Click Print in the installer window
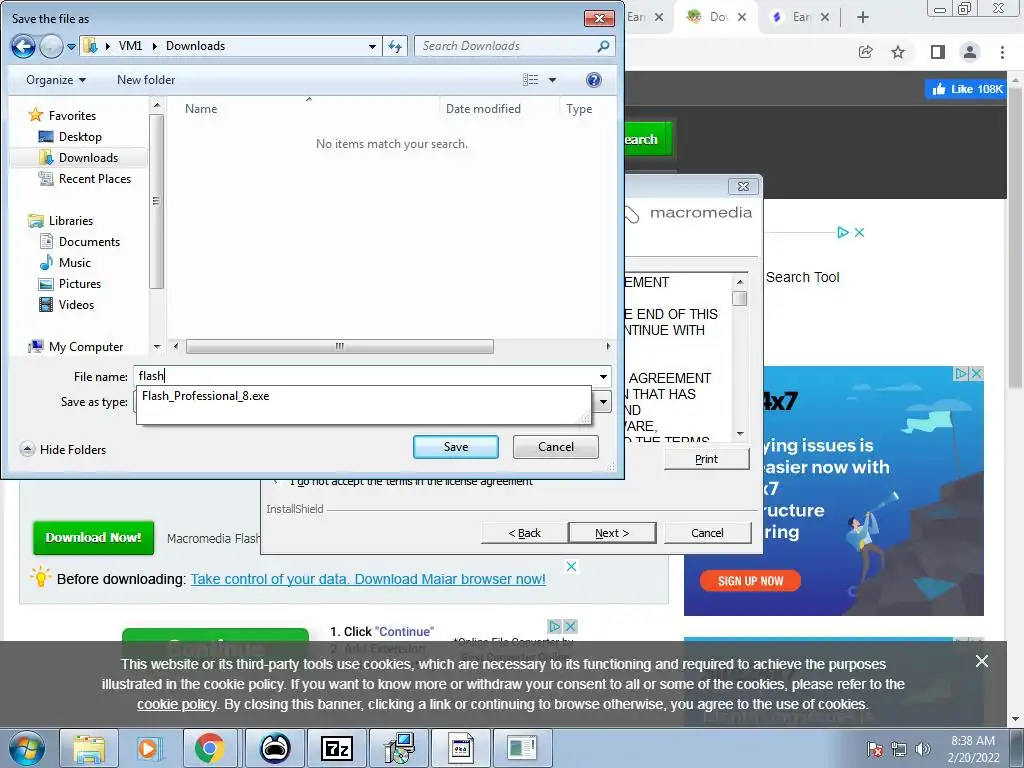This screenshot has height=768, width=1024. tap(706, 459)
